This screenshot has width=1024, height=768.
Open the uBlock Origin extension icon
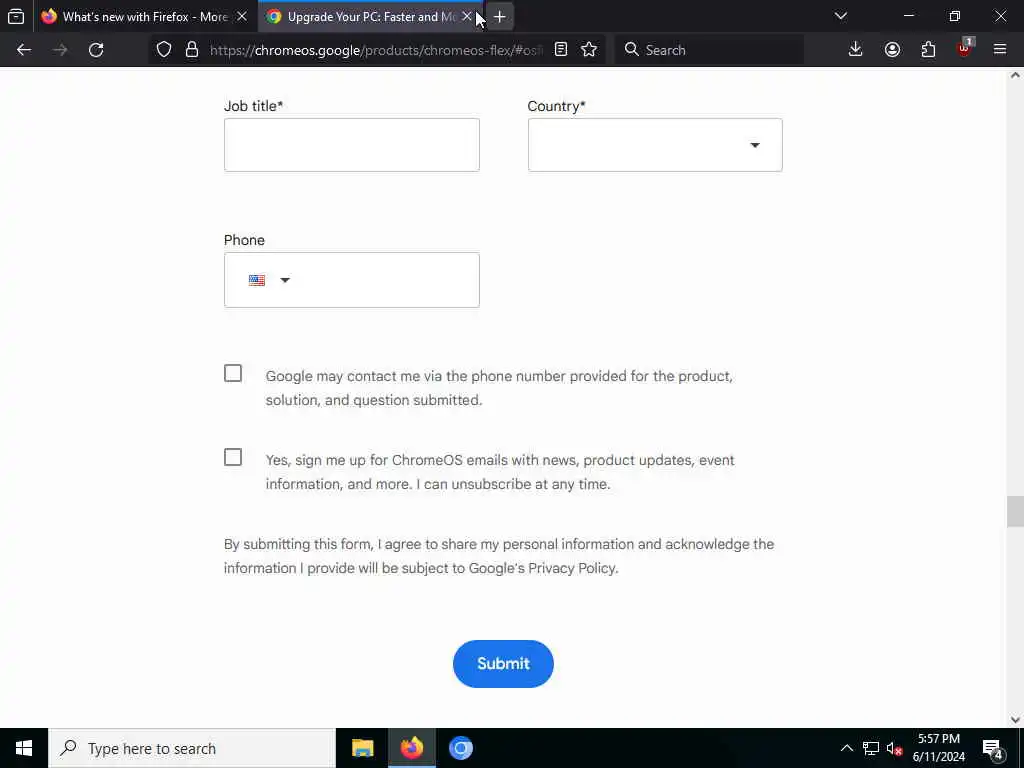pyautogui.click(x=965, y=48)
